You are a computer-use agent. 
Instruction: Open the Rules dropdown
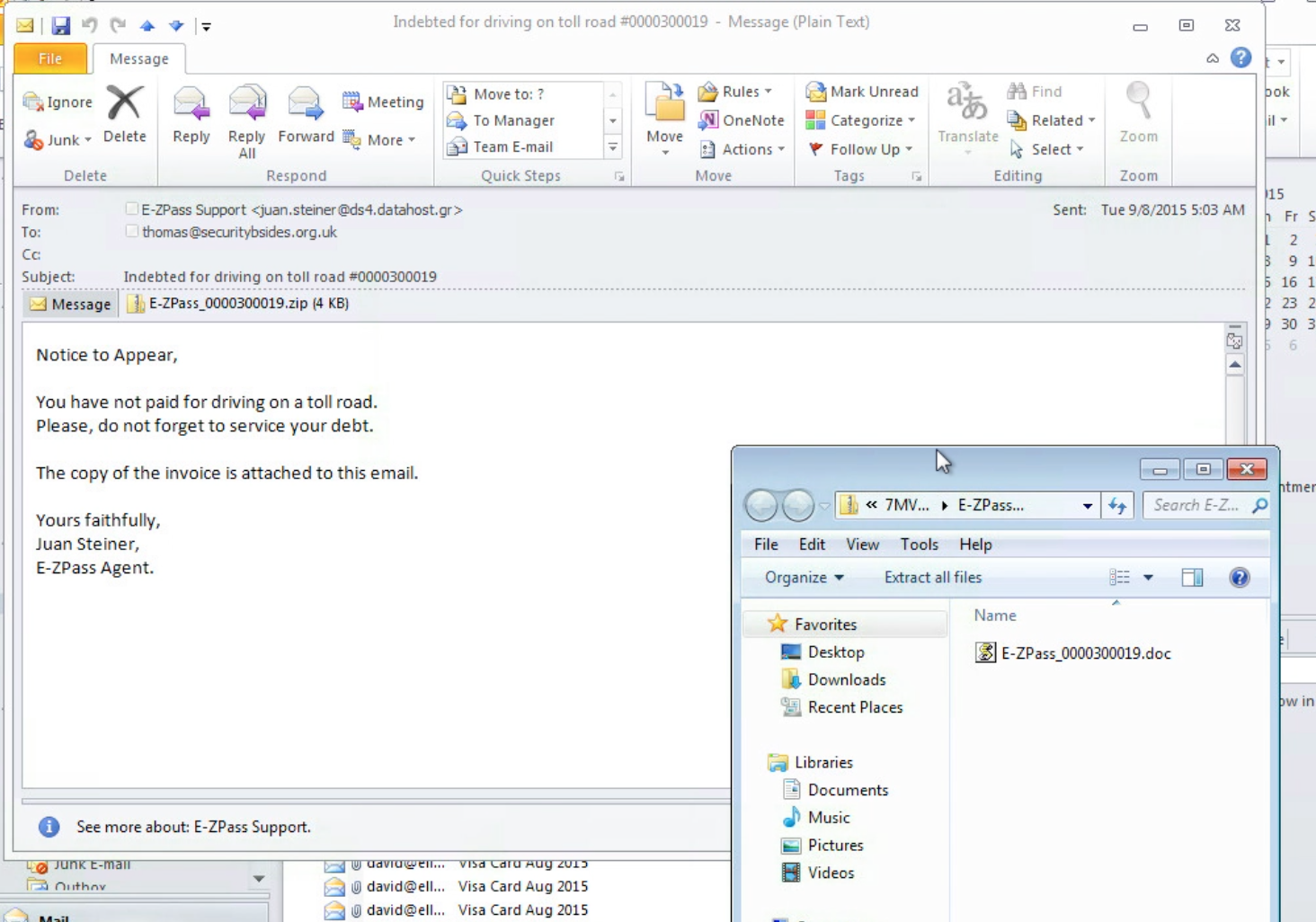(735, 92)
